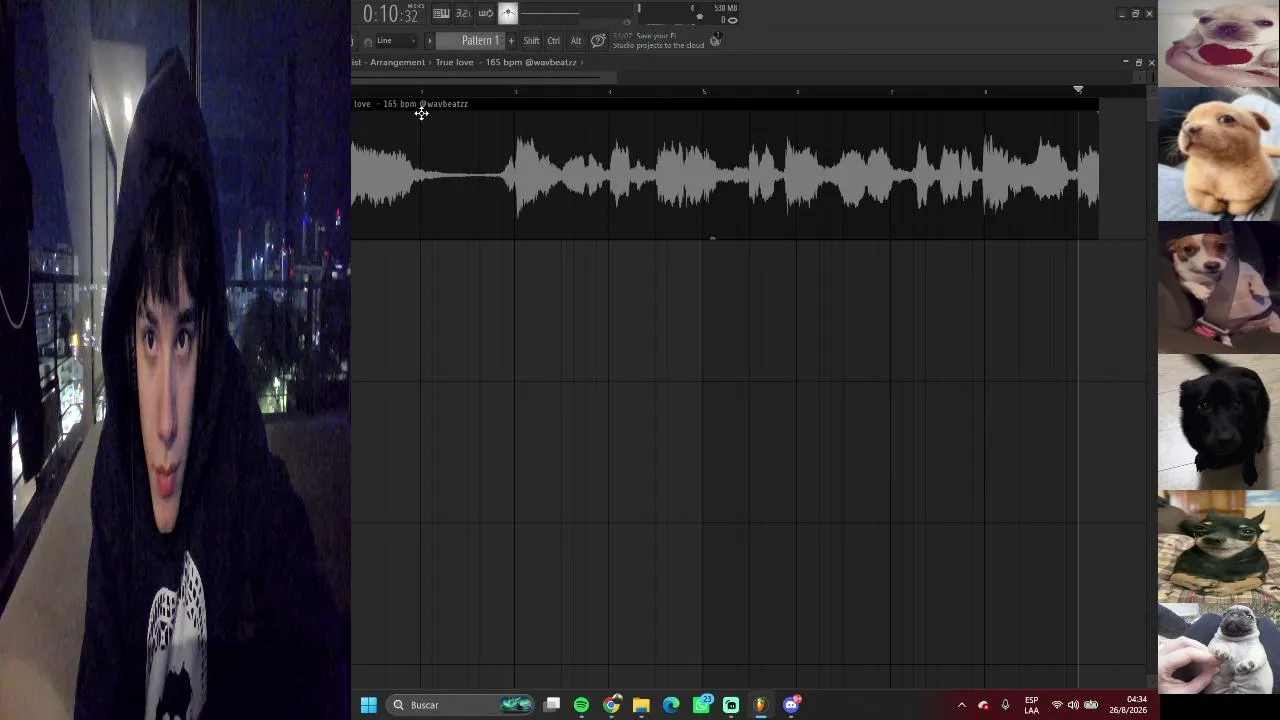Select the dog wearing seatbelt thumbnail
Viewport: 1280px width, 720px height.
pos(1219,288)
